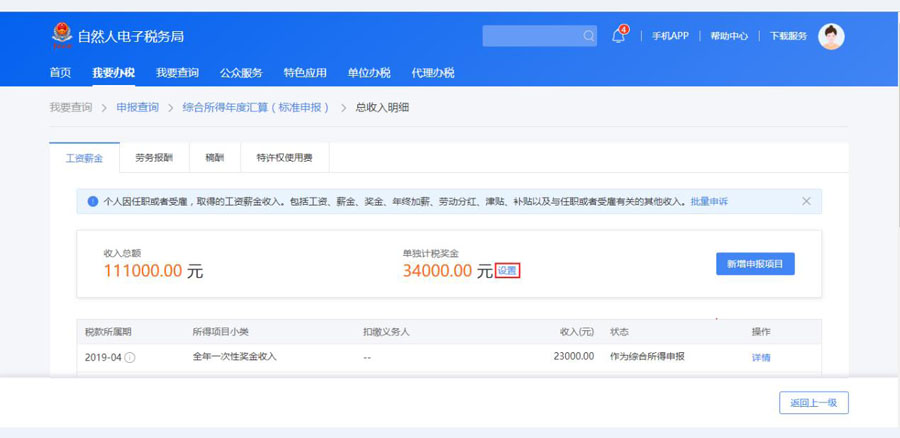This screenshot has width=900, height=438.
Task: Open the user avatar profile
Action: (x=831, y=36)
